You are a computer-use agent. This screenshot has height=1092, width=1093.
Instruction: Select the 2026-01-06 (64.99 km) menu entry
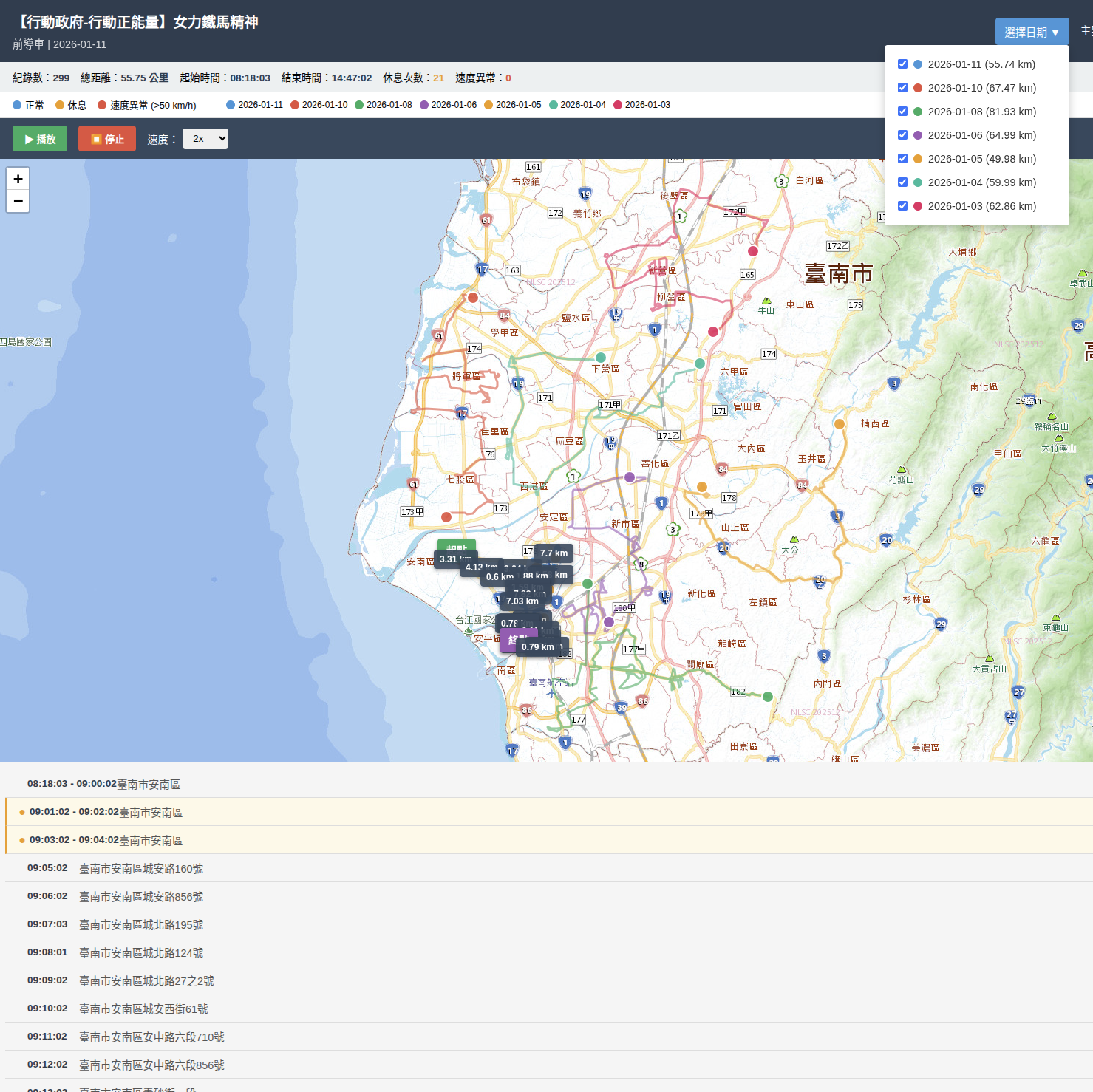coord(981,135)
